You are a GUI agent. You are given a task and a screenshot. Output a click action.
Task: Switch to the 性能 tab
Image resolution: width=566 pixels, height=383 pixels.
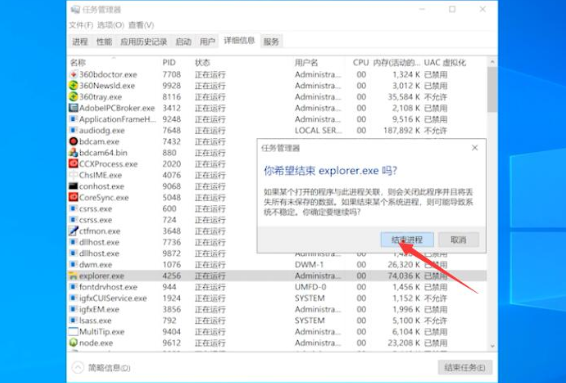104,42
